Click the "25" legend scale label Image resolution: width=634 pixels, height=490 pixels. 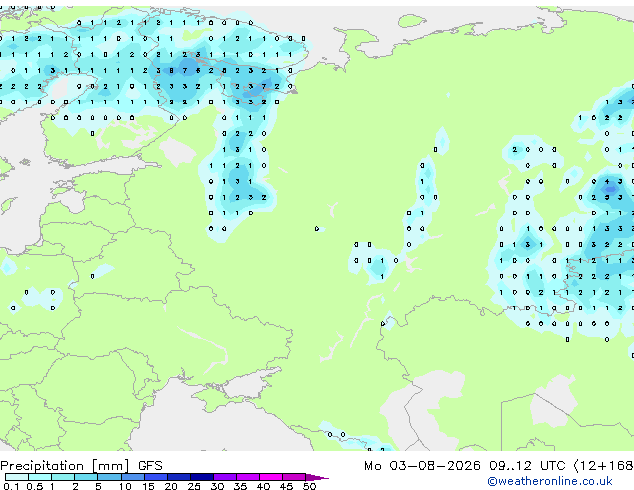coord(194,486)
